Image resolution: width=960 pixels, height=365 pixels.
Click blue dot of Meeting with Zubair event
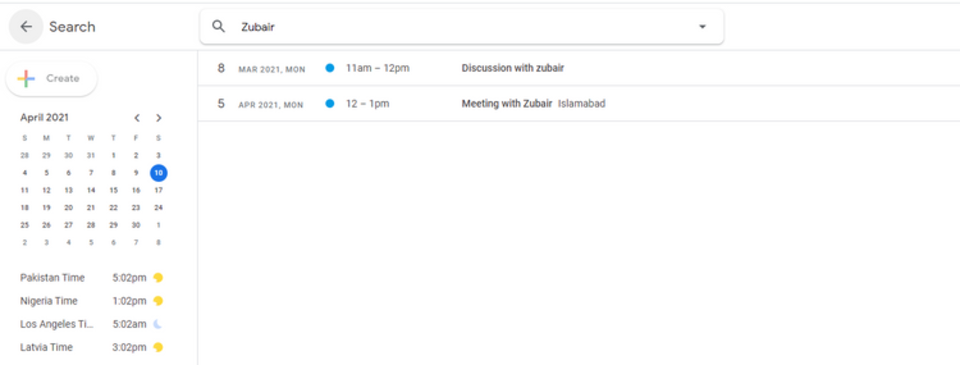(330, 103)
